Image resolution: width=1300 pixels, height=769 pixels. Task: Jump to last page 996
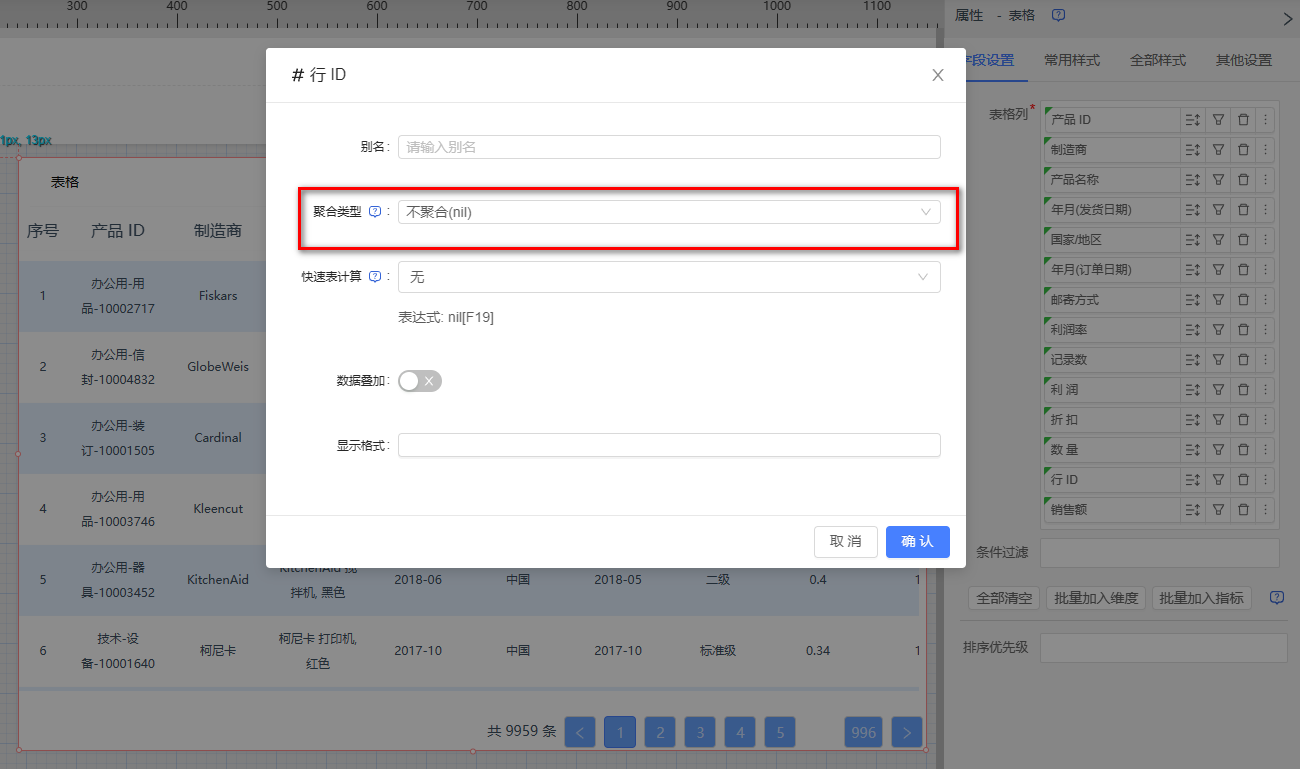(x=864, y=732)
